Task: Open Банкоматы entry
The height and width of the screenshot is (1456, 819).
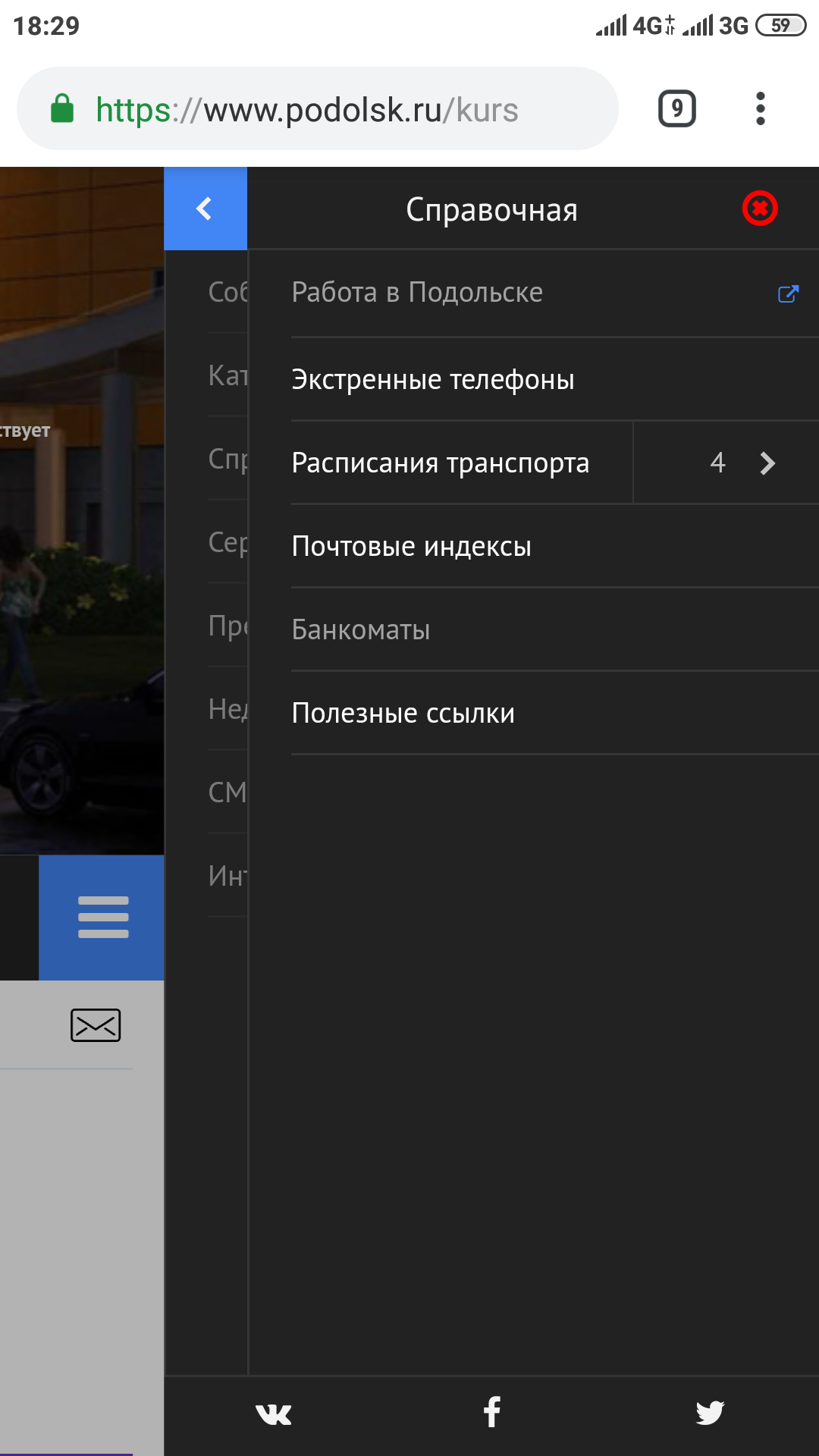Action: [x=361, y=629]
